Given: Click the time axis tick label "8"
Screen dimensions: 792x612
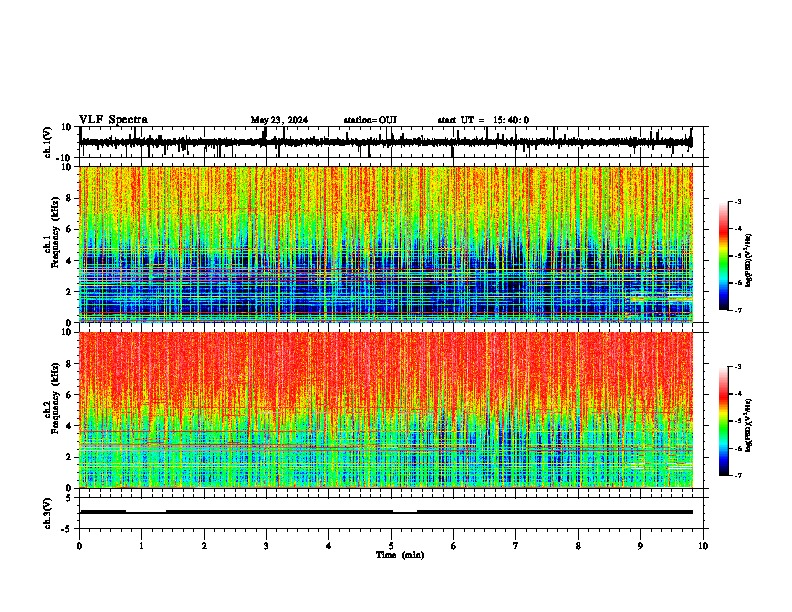Looking at the screenshot, I should [x=578, y=546].
